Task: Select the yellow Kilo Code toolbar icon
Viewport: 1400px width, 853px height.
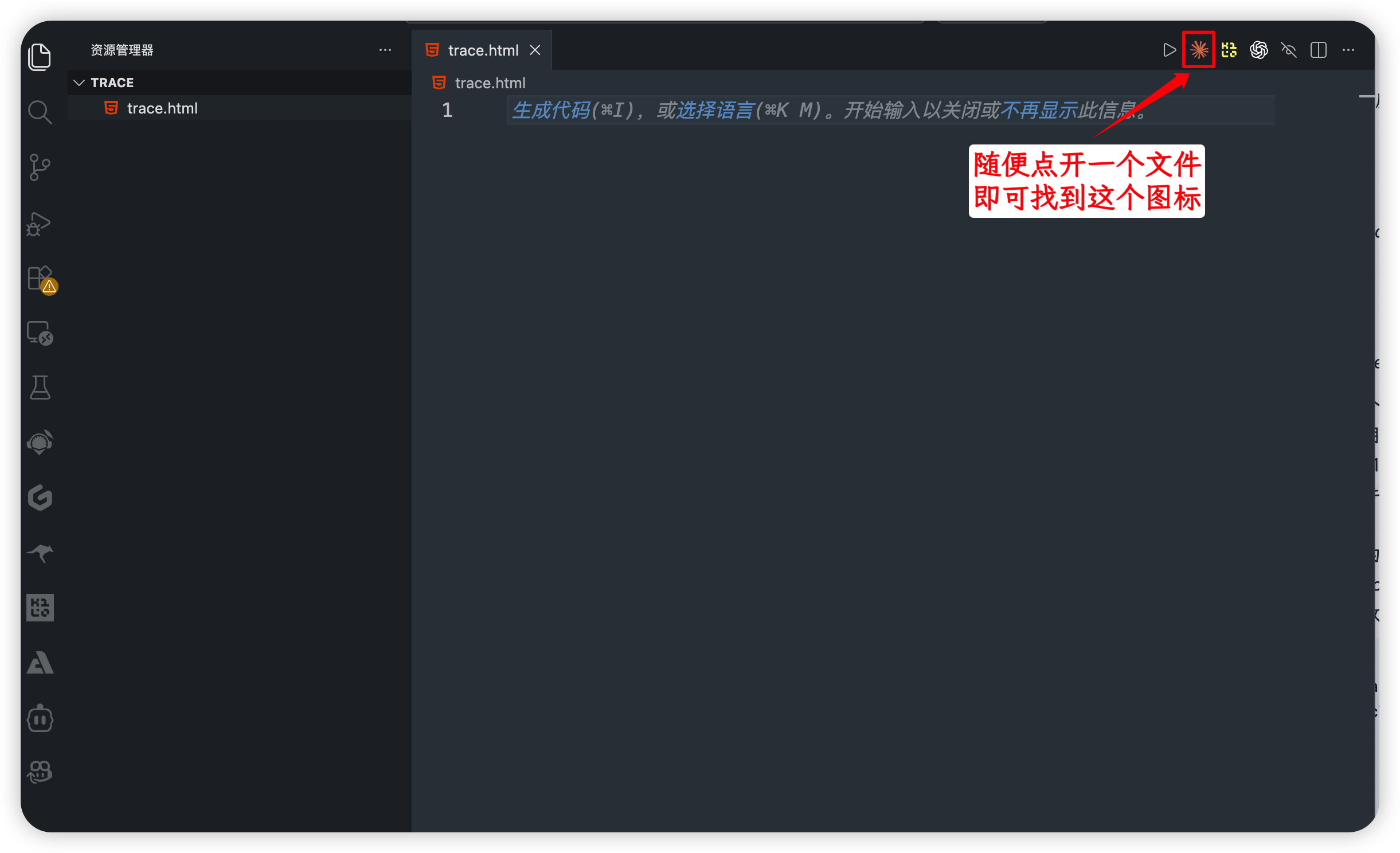Action: click(x=1229, y=50)
